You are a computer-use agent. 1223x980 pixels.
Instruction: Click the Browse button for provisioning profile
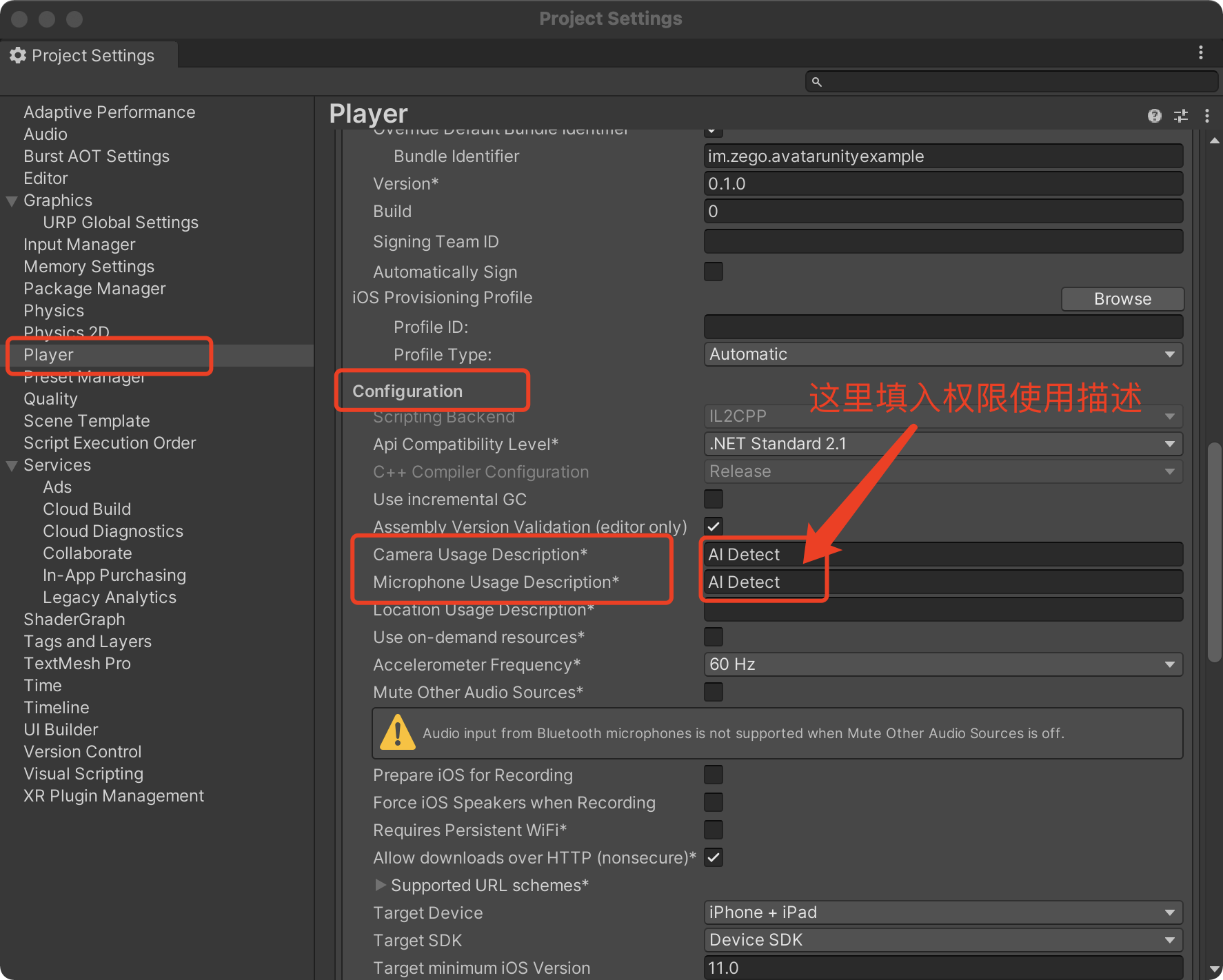(1122, 299)
